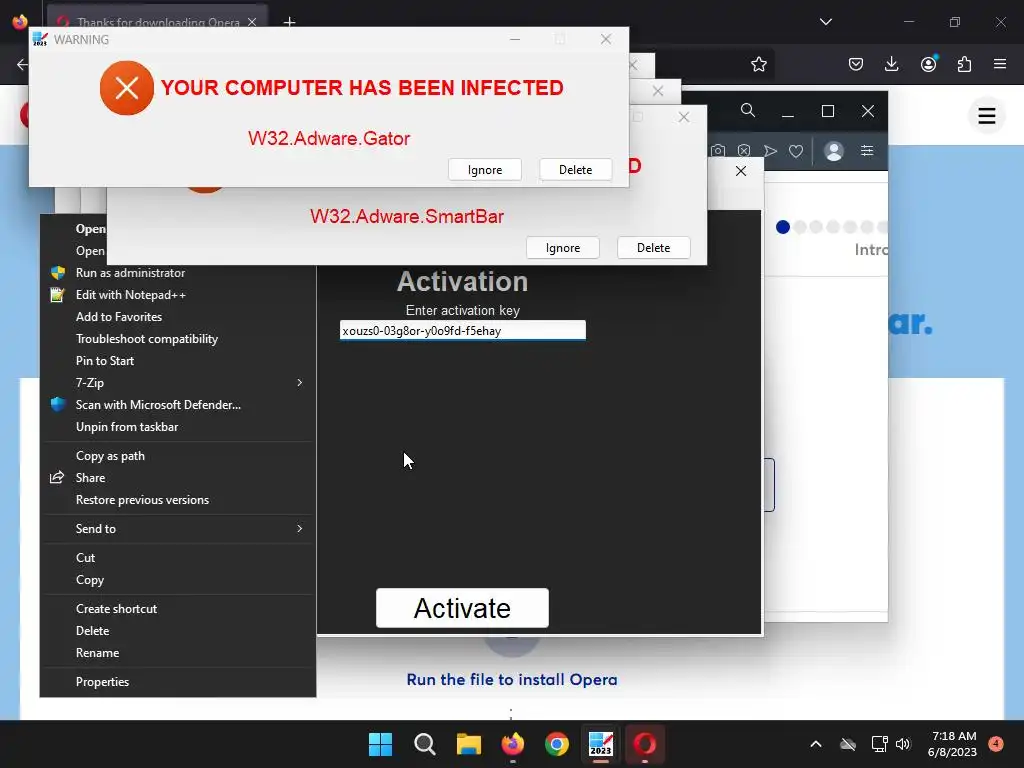Choose Troubleshoot compatibility
Screen dimensions: 1024x768
(178, 339)
